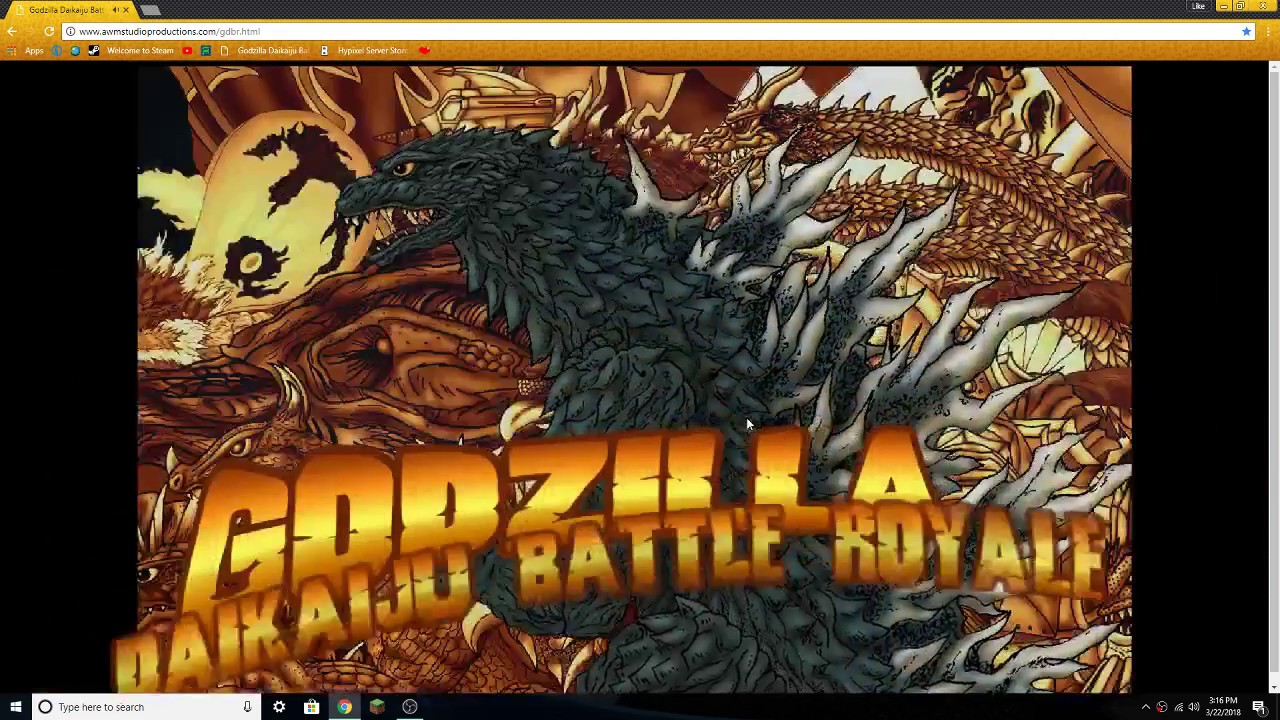Screen dimensions: 1280x720
Task: Open the red bookmark icon after Hypixel
Action: (x=424, y=50)
